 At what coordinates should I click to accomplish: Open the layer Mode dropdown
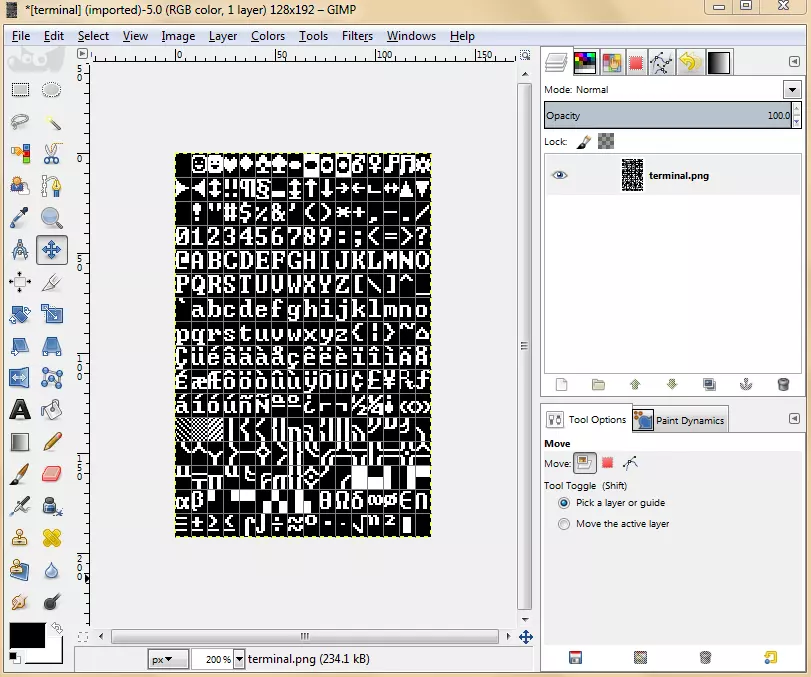point(792,90)
